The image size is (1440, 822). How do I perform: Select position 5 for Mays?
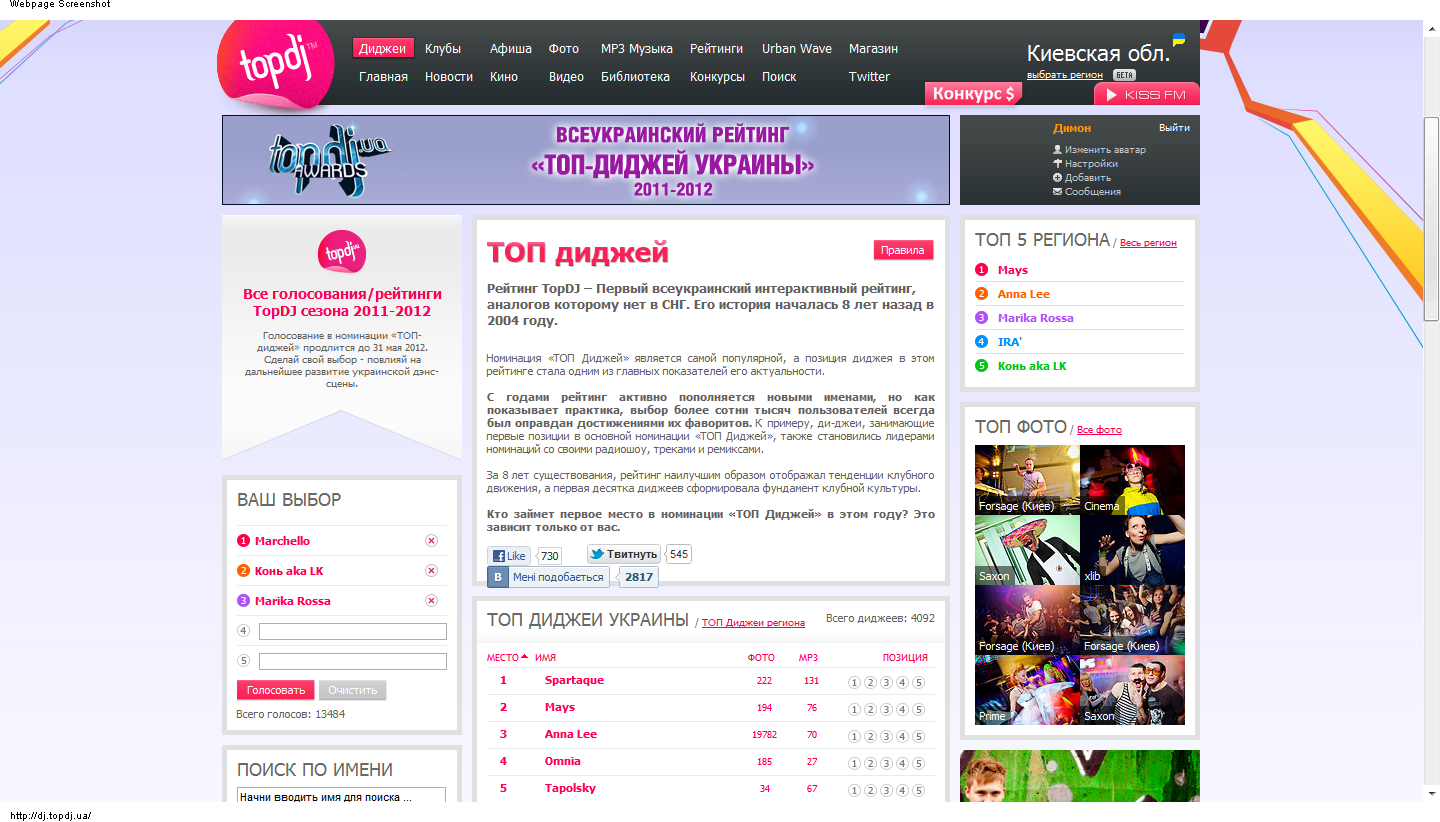point(918,710)
